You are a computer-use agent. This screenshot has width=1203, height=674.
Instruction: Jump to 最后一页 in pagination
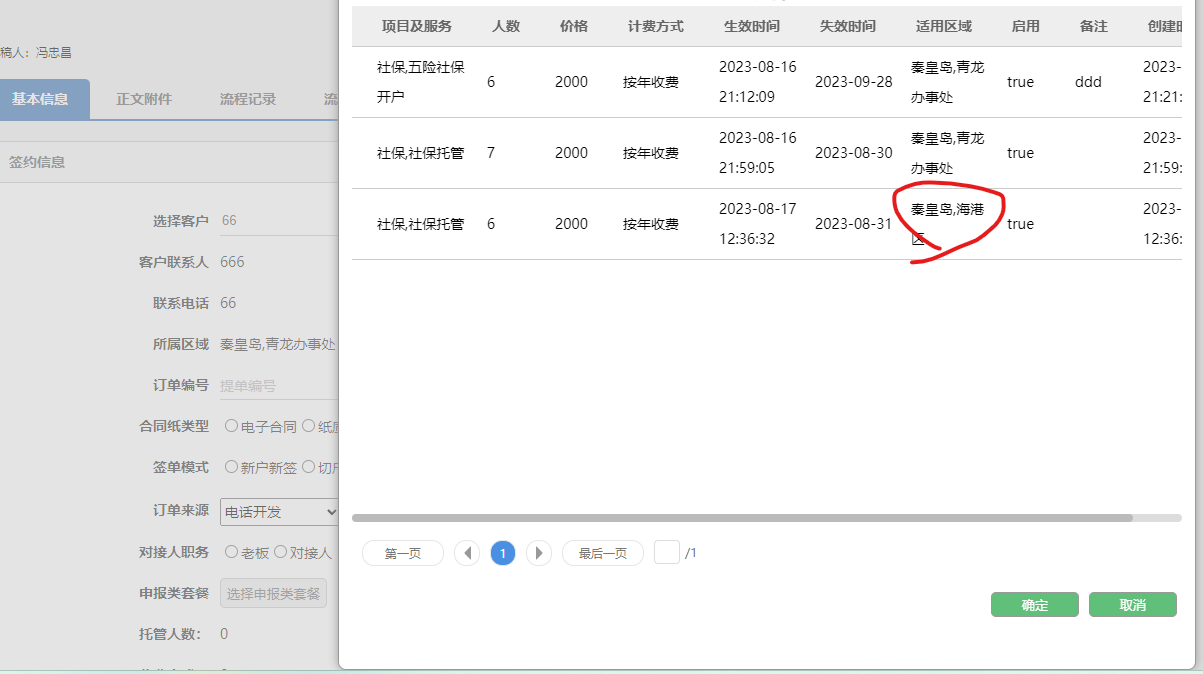pos(602,553)
